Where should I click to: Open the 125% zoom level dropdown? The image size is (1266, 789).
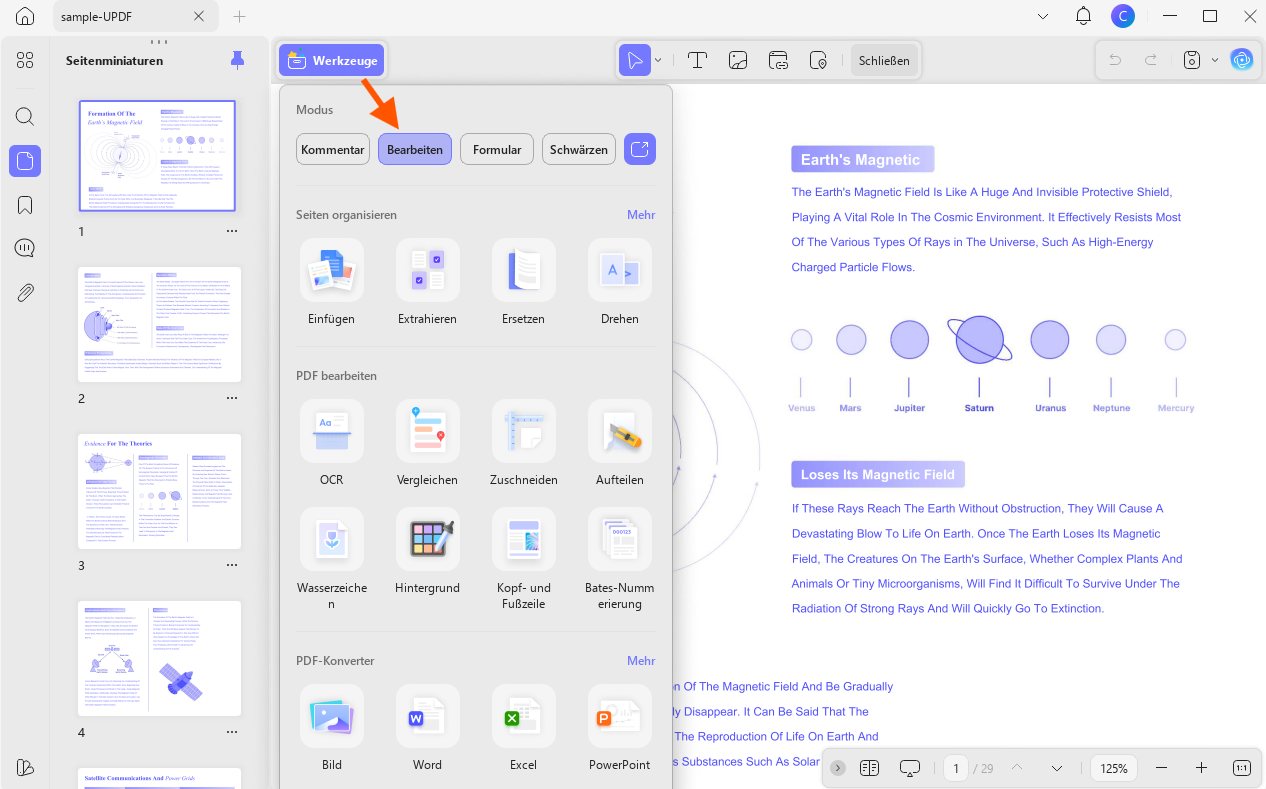1114,768
